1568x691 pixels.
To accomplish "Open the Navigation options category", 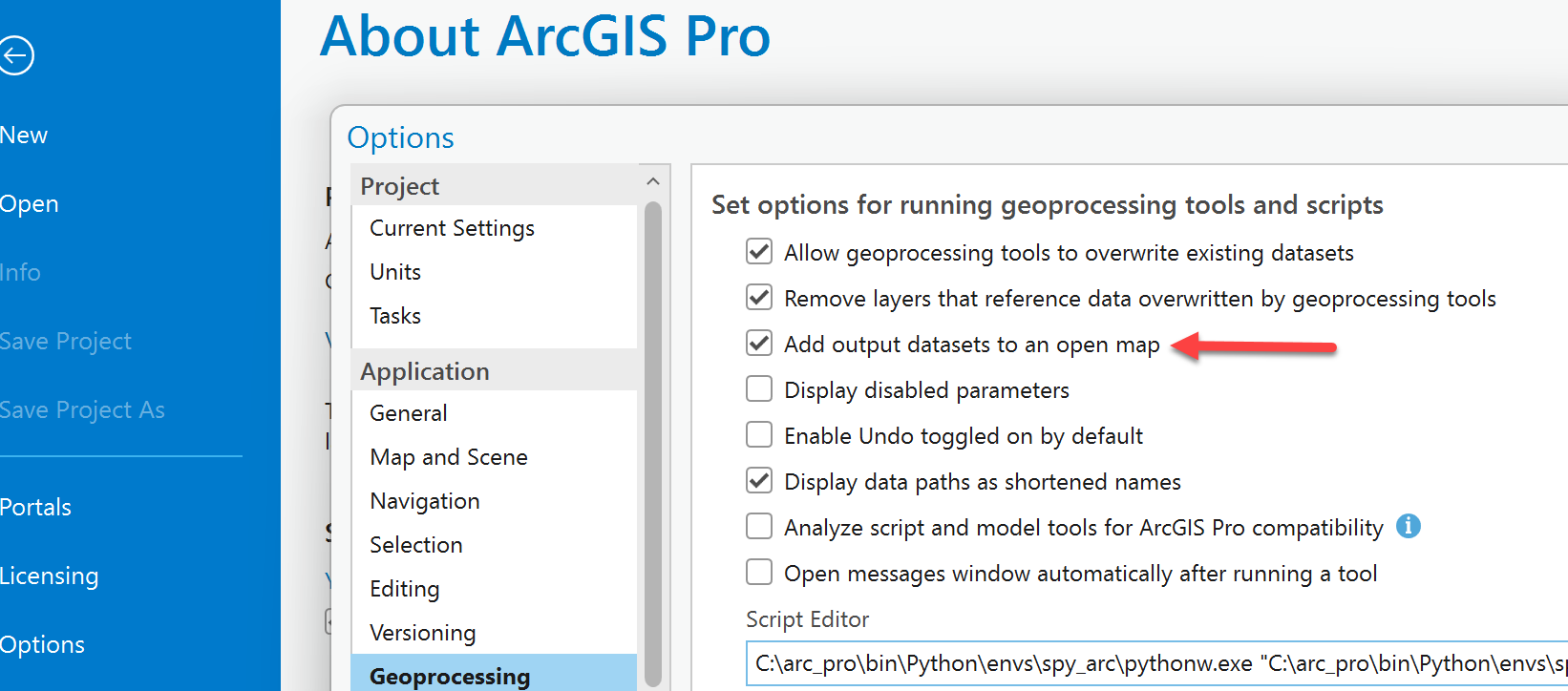I will click(x=425, y=501).
